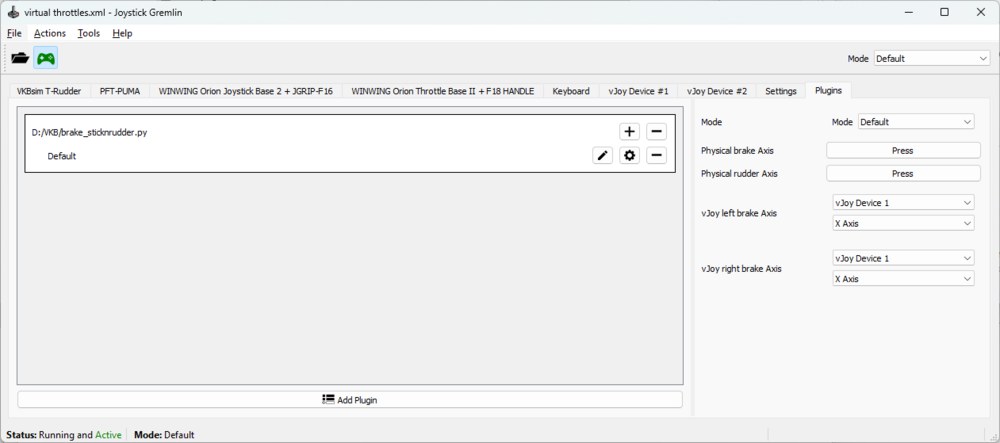Edit Default instance with pencil icon
Screen dimensions: 1000x443
tap(603, 156)
